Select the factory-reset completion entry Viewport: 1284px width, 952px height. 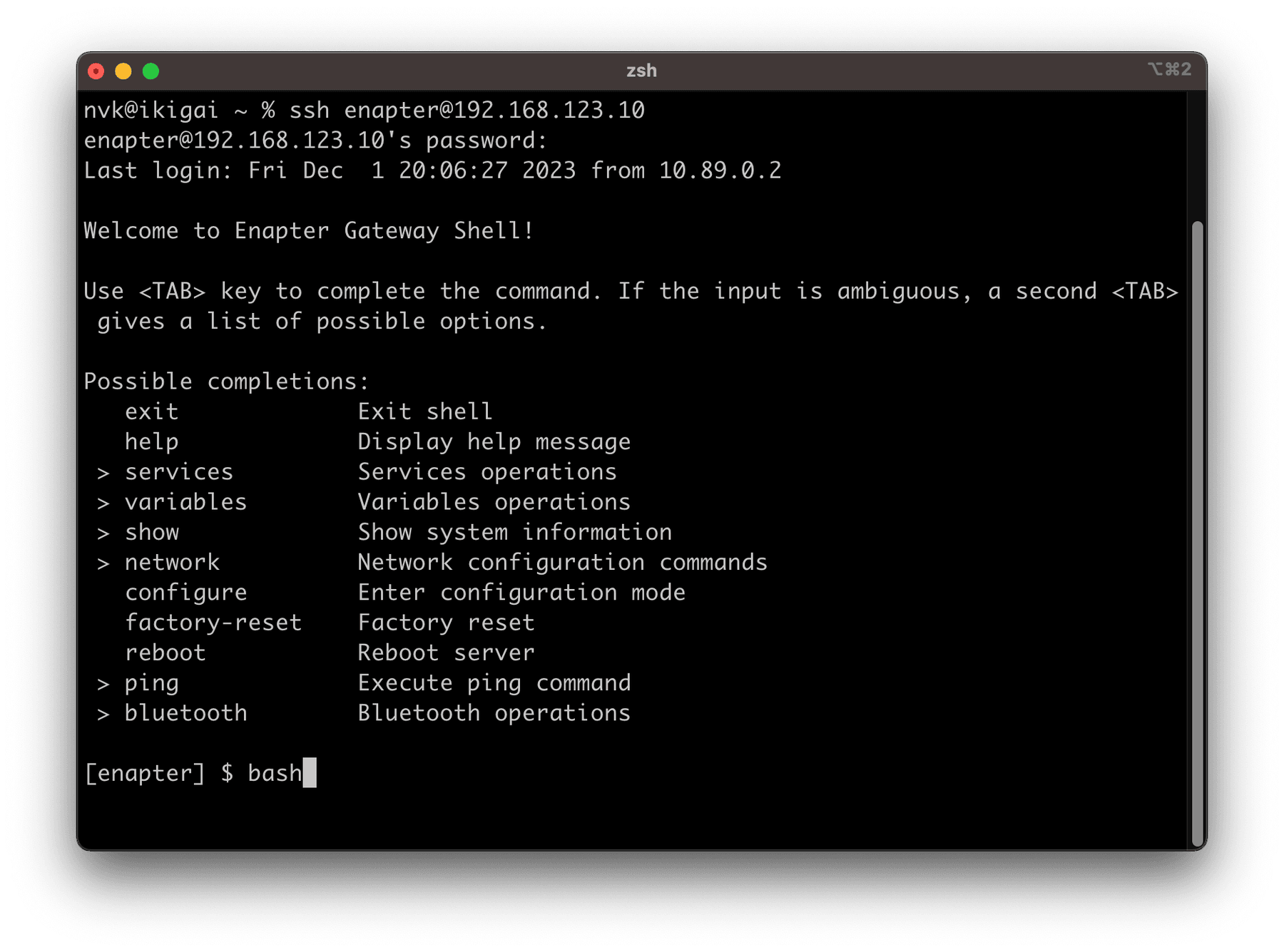click(213, 622)
